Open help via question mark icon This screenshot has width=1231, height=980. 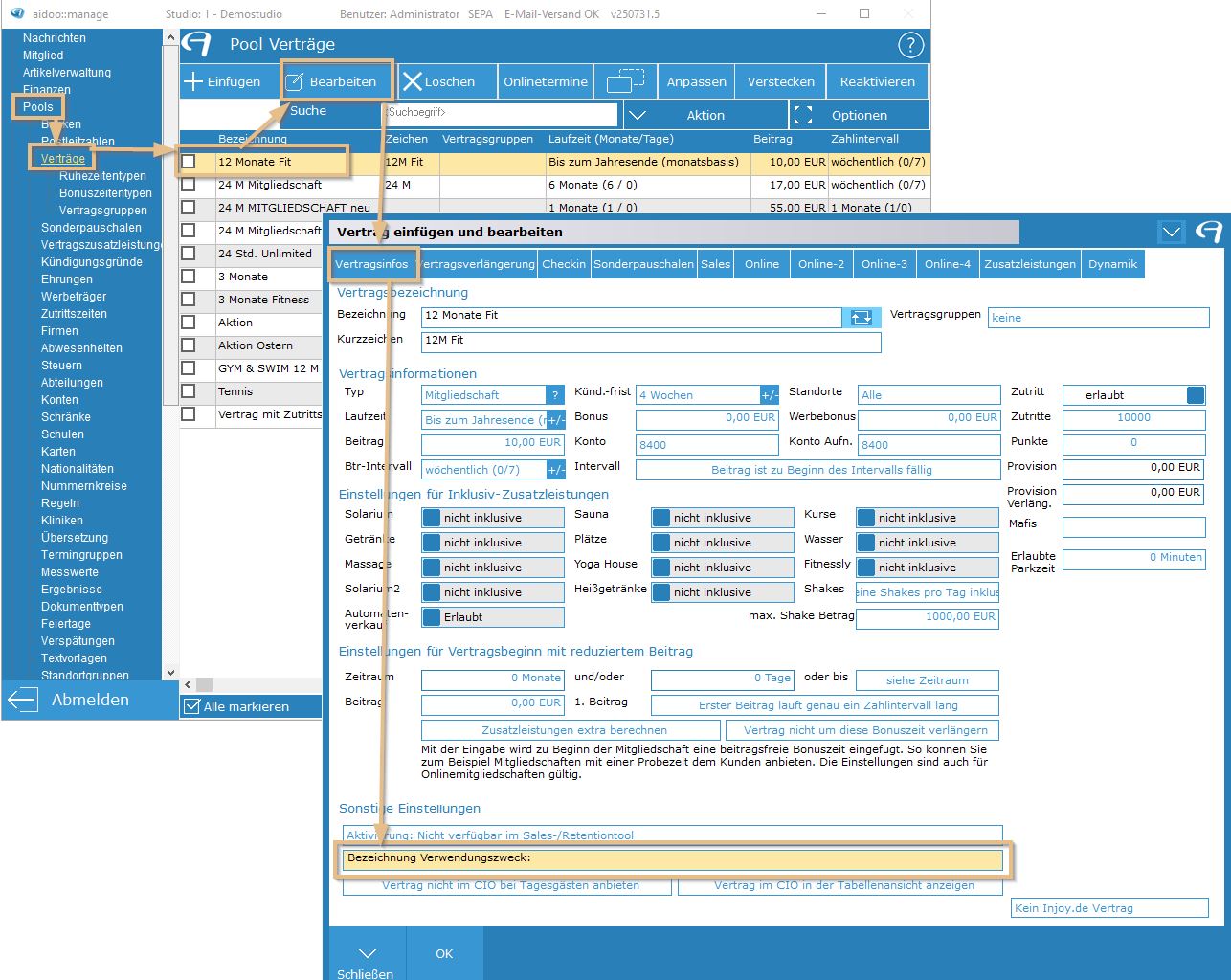[x=910, y=44]
